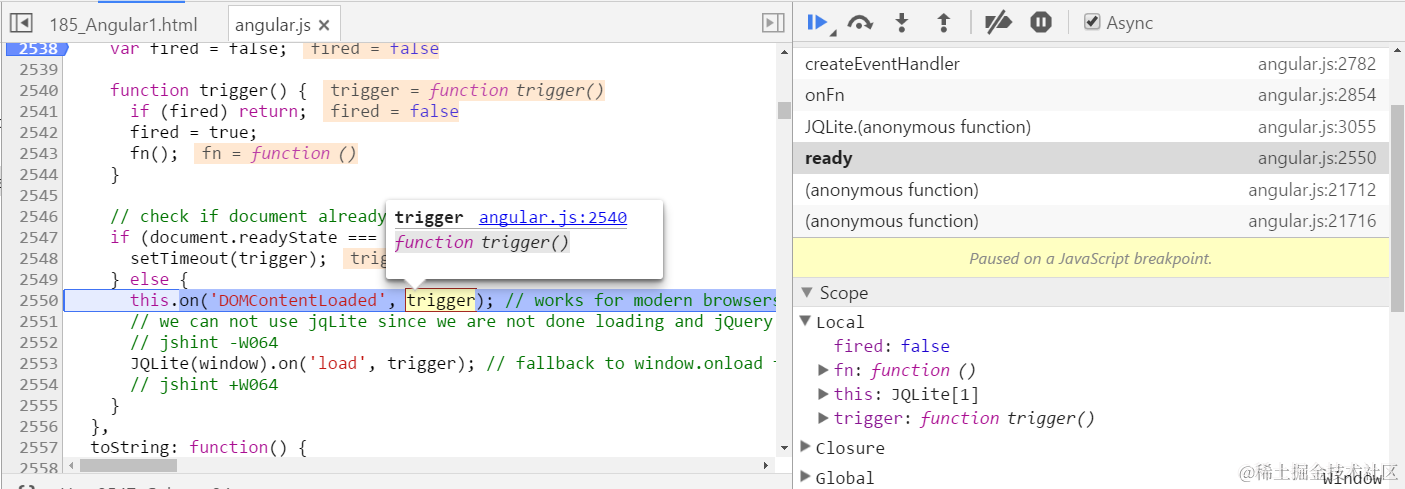Image resolution: width=1405 pixels, height=489 pixels.
Task: Deactivate all breakpoints
Action: [997, 23]
